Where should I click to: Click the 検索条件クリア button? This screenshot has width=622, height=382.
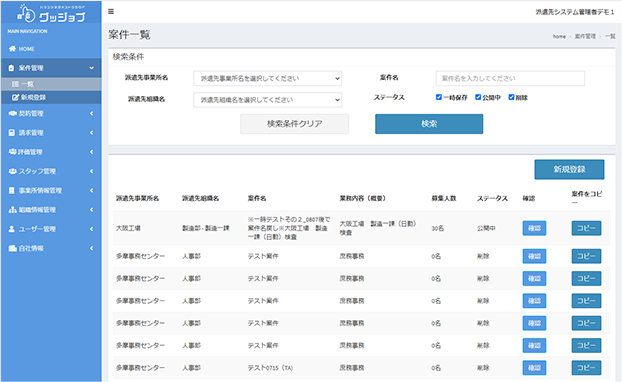[294, 124]
